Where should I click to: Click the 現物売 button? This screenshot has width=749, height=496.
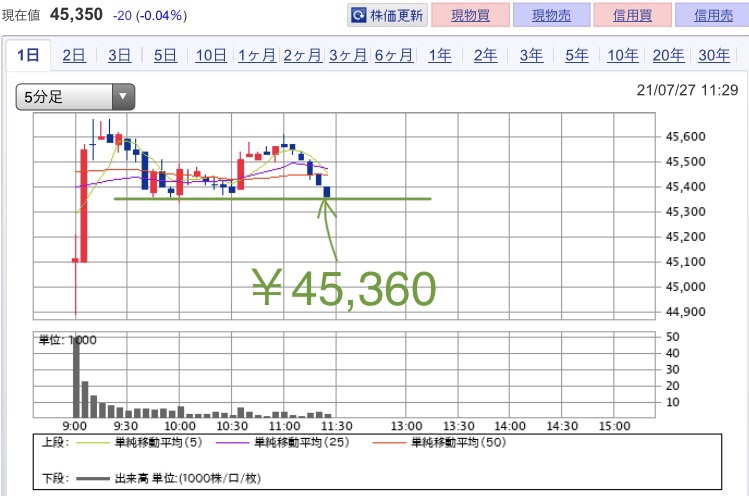click(552, 15)
